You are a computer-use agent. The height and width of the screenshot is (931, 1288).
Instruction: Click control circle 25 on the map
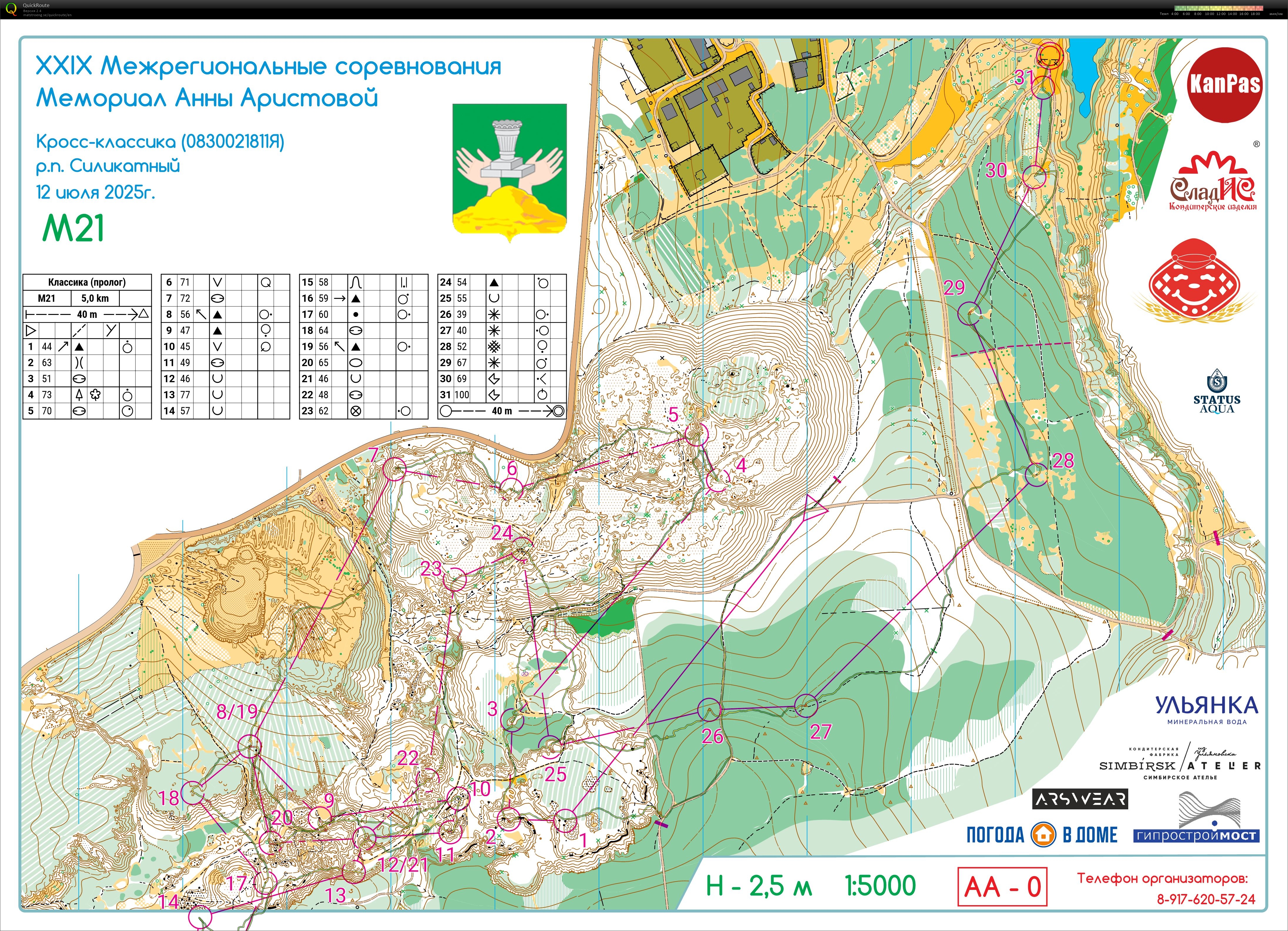point(550,747)
